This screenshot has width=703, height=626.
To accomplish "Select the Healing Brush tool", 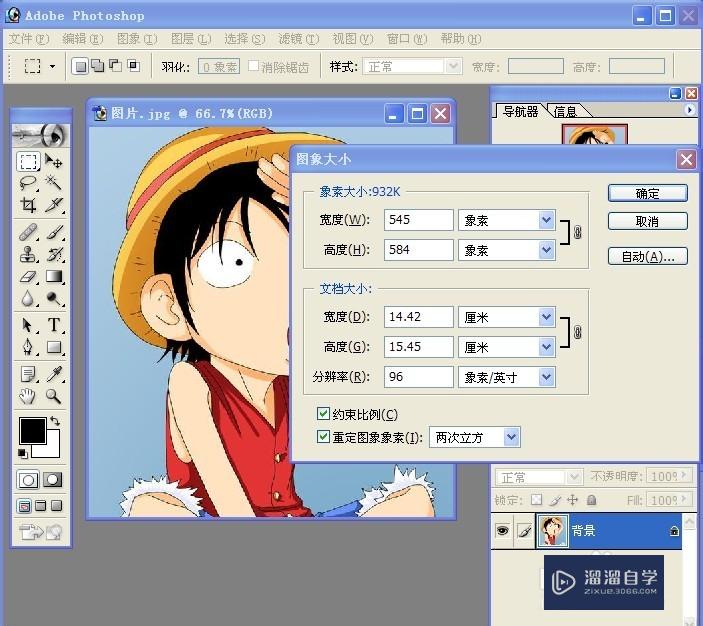I will (x=28, y=232).
